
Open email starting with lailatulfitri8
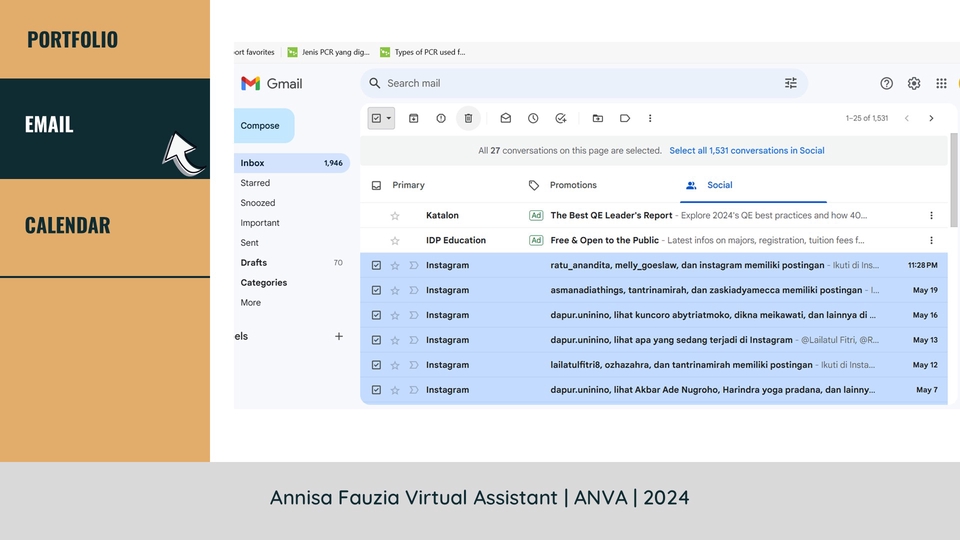(x=654, y=365)
